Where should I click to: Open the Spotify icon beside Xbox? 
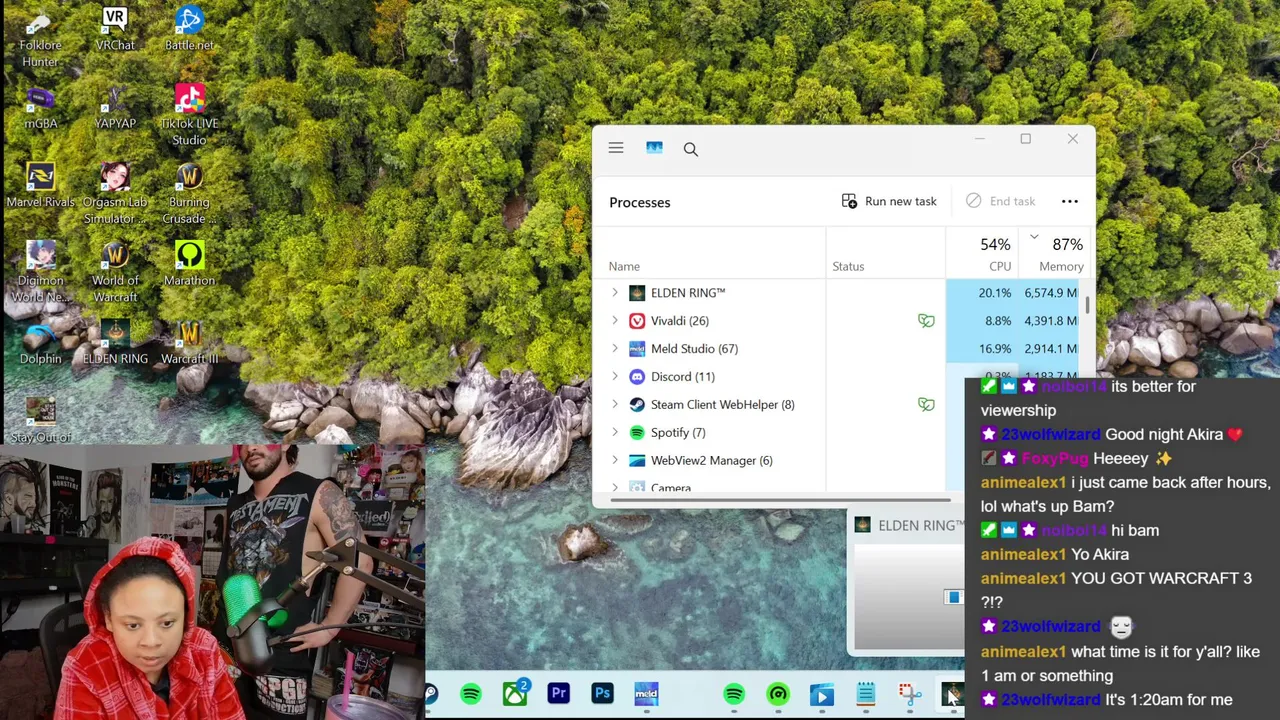tap(471, 694)
